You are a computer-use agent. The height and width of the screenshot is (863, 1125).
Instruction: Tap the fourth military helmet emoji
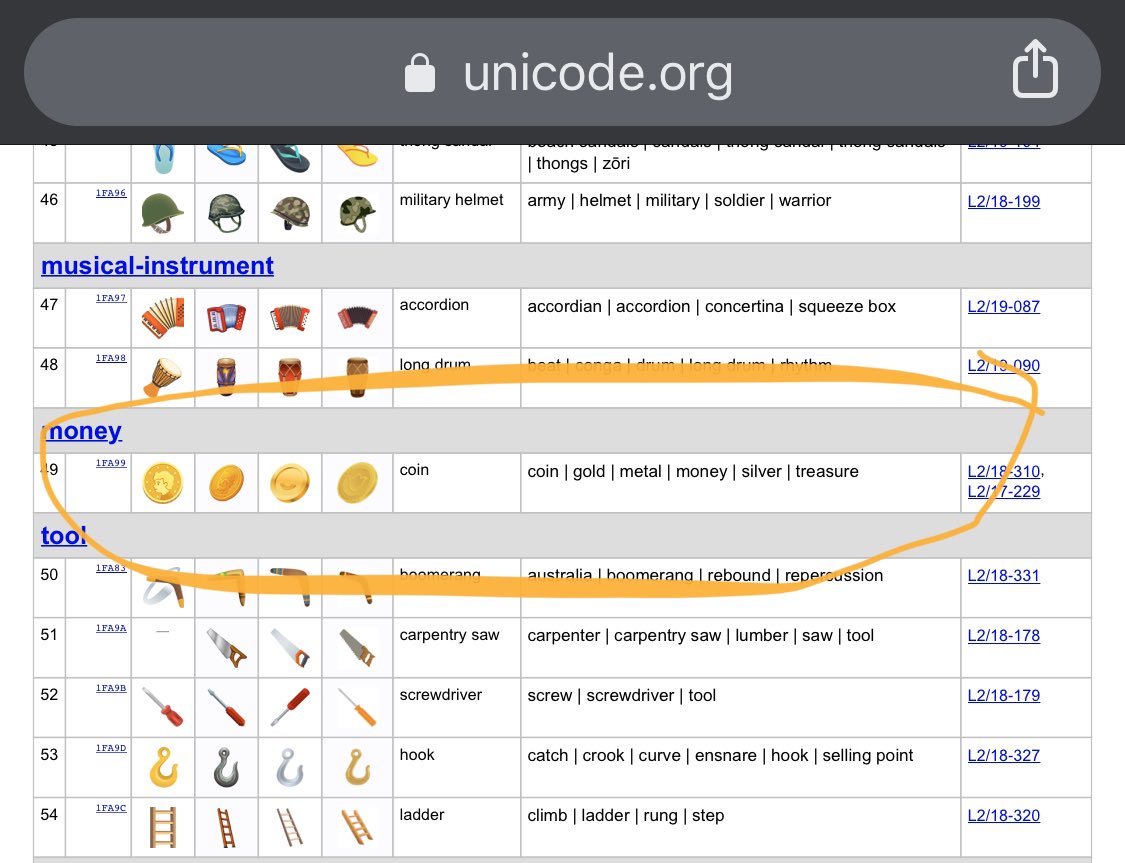click(357, 213)
